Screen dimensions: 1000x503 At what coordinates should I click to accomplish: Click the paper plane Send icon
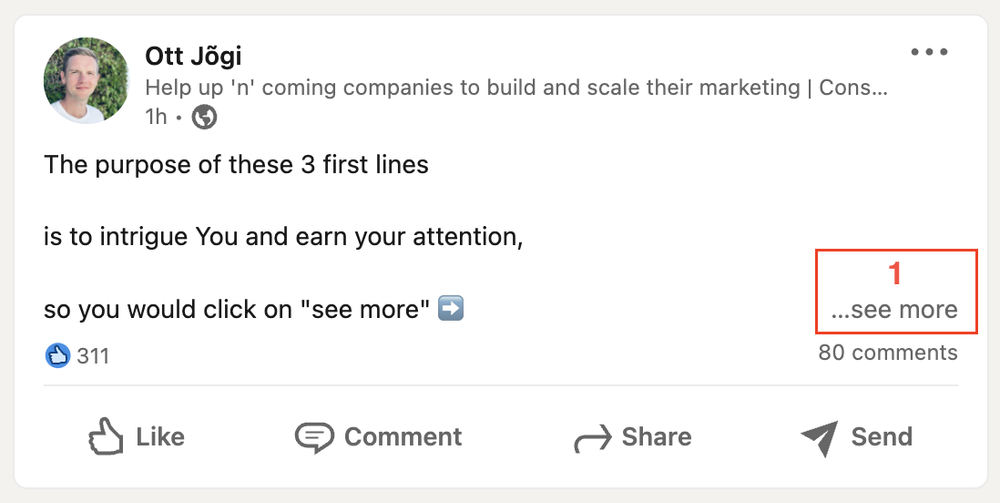(819, 437)
